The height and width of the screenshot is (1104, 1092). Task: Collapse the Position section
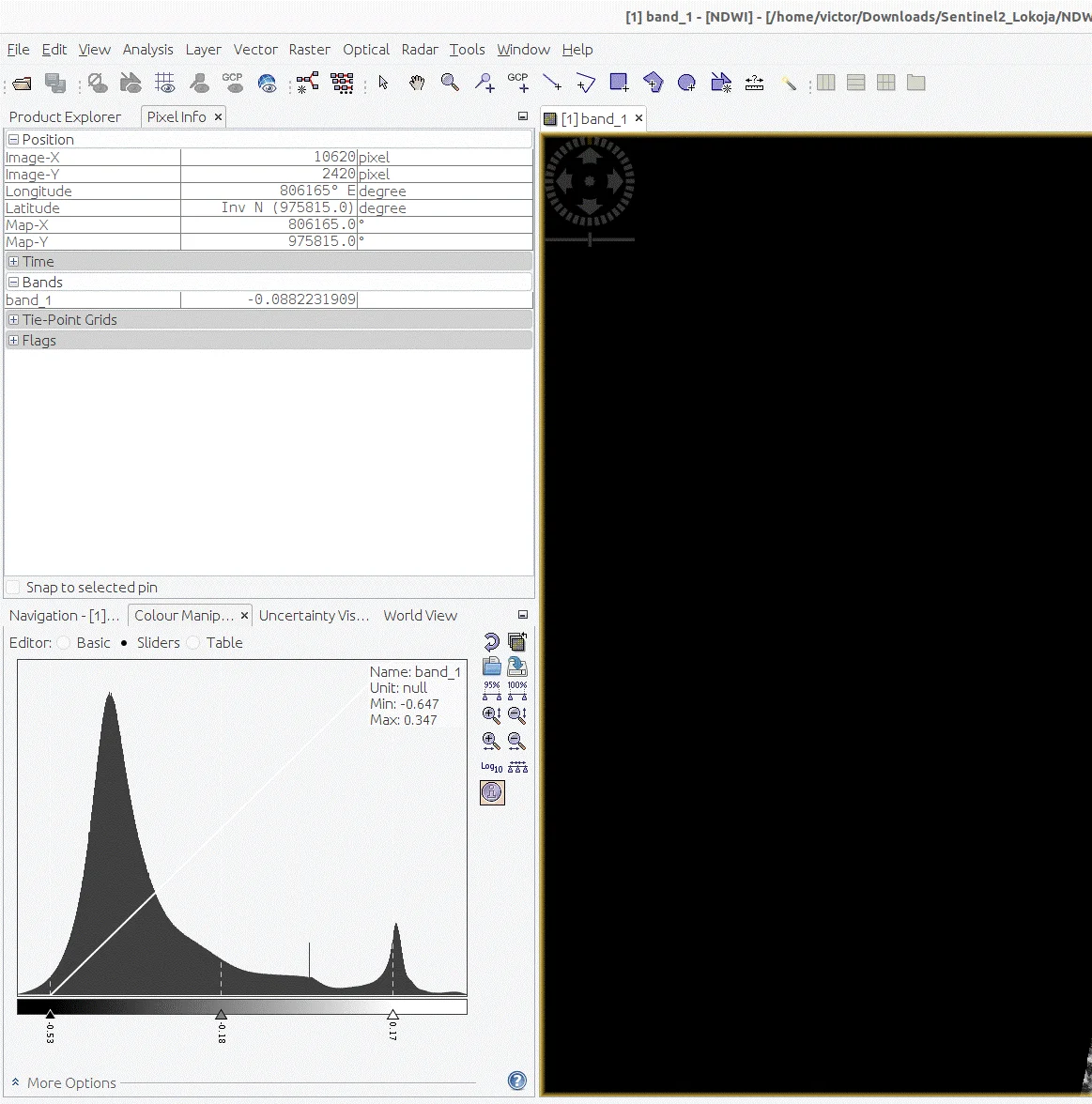[13, 139]
